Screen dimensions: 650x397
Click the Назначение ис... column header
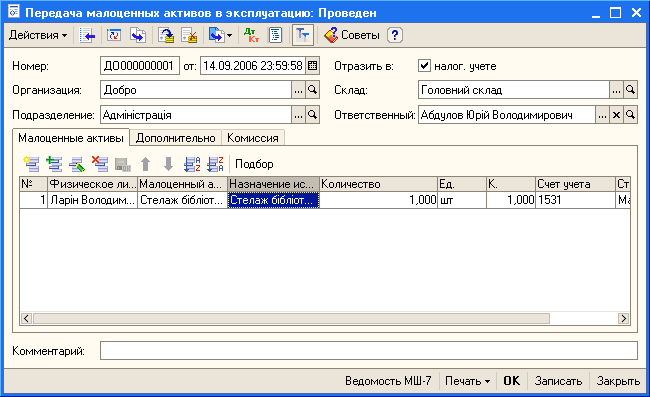[273, 184]
